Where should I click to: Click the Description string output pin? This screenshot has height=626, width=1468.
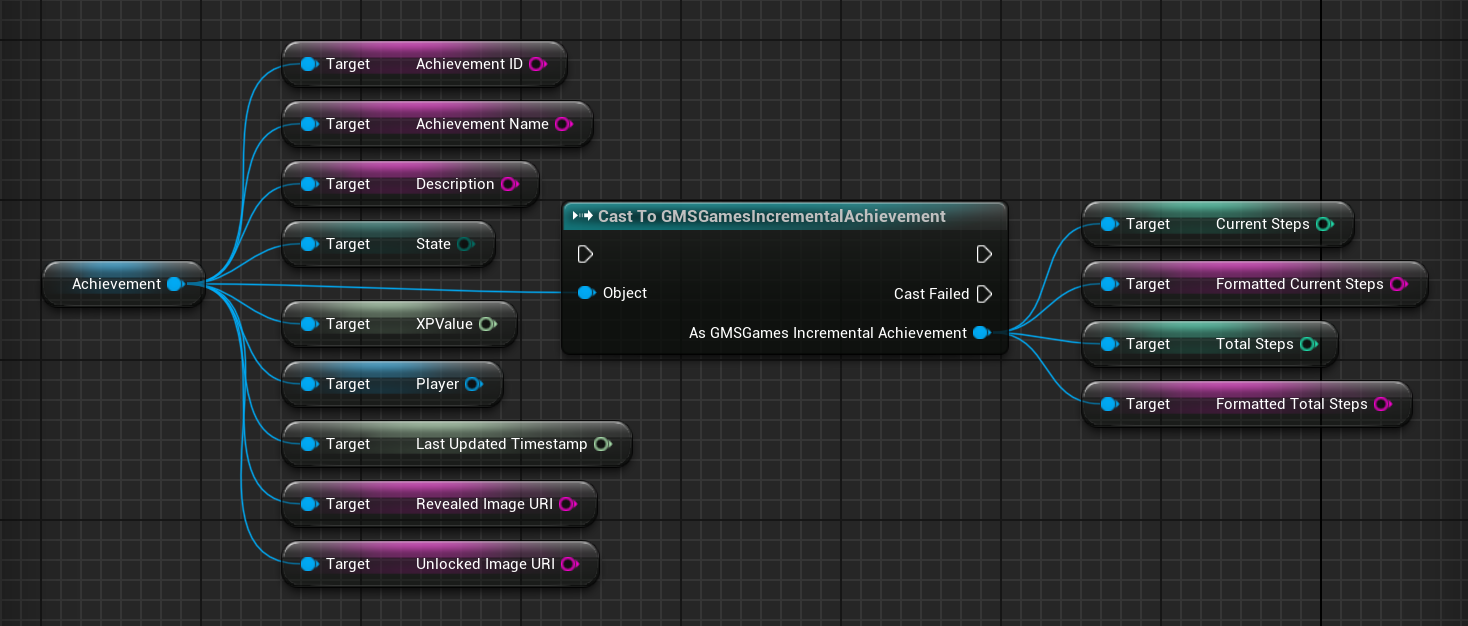point(509,184)
